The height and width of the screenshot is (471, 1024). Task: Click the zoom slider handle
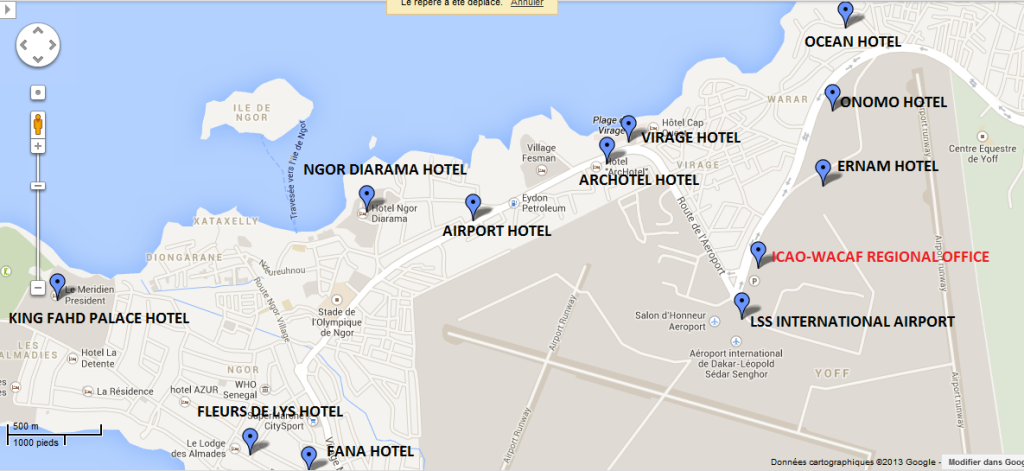point(38,186)
